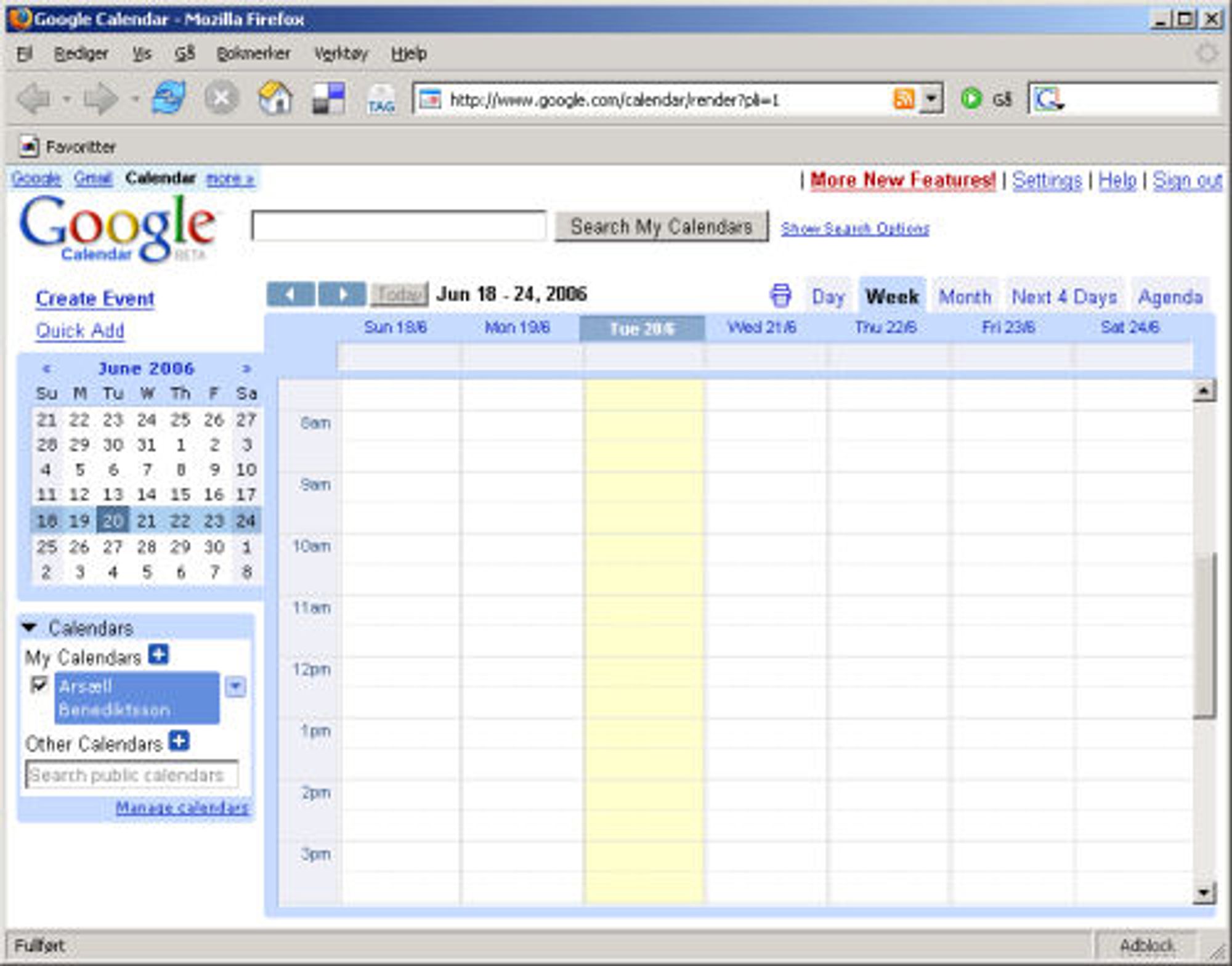This screenshot has height=966, width=1232.
Task: Open the Fil menu
Action: (24, 54)
